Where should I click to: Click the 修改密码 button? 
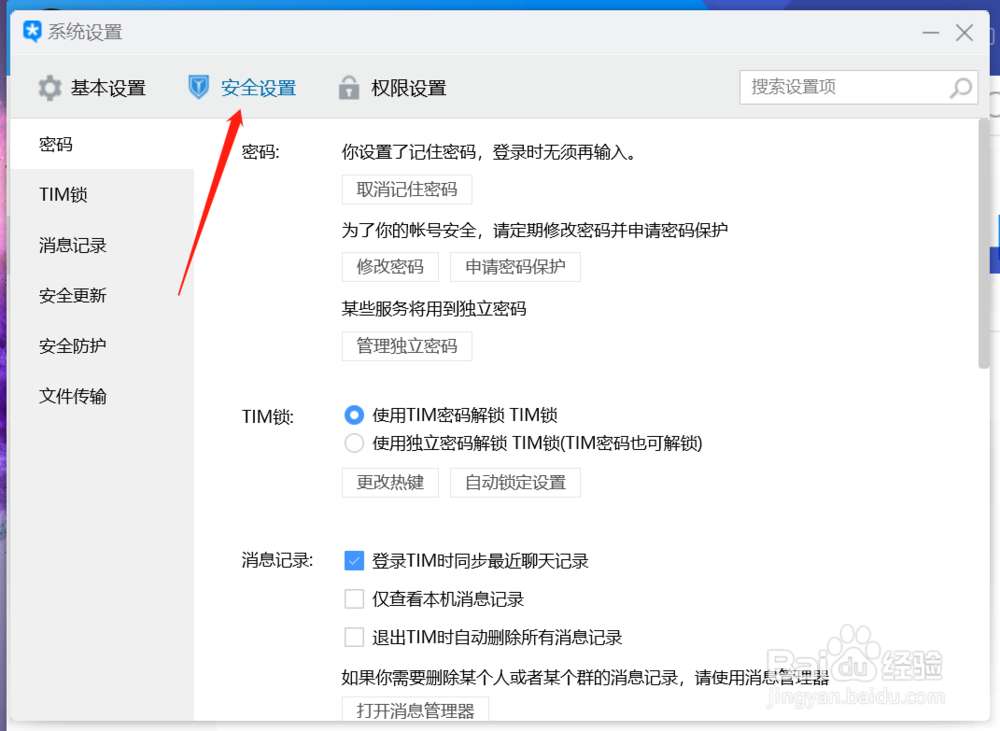[x=390, y=267]
